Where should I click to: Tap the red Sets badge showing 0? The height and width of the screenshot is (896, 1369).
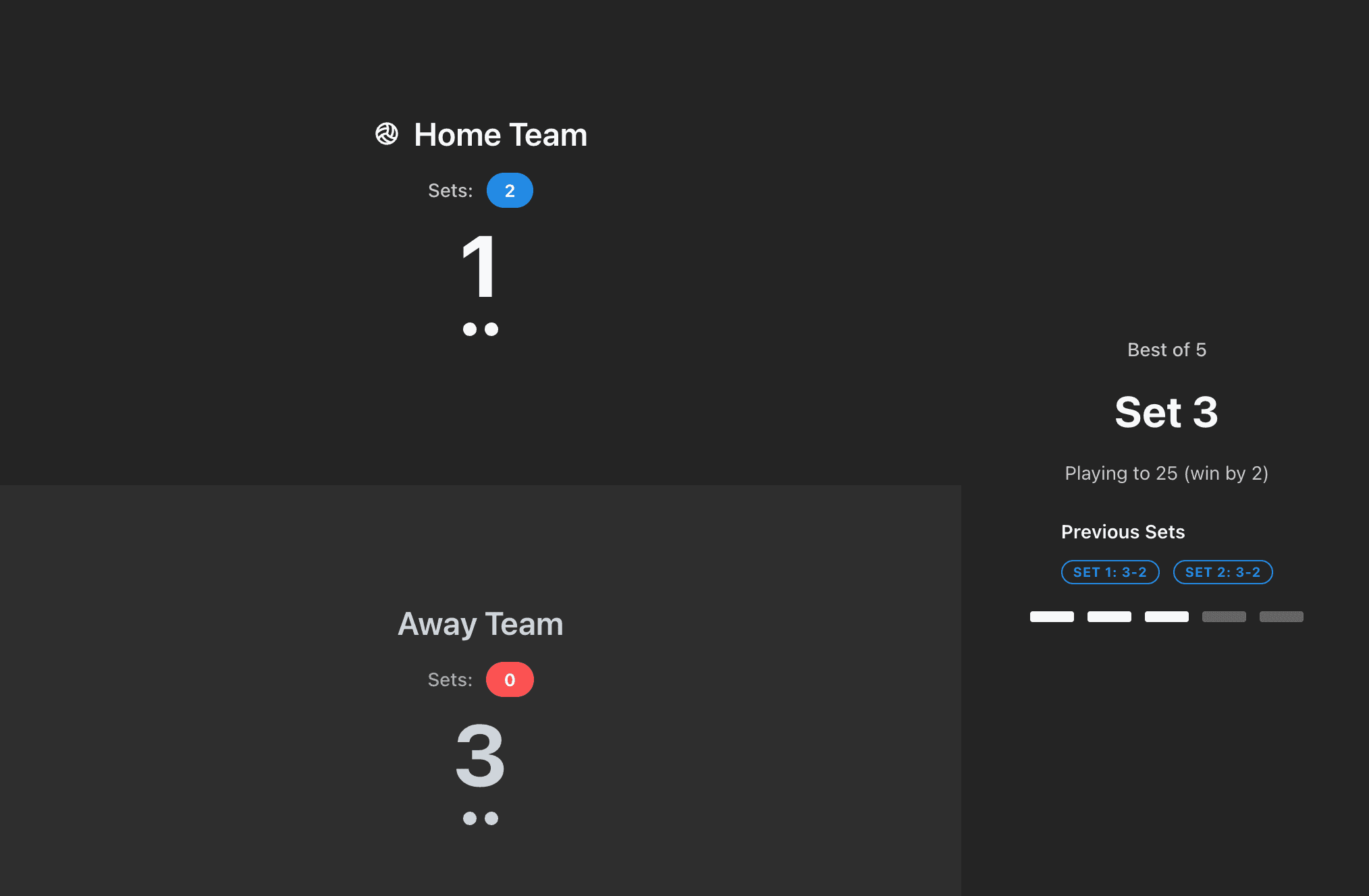[510, 679]
